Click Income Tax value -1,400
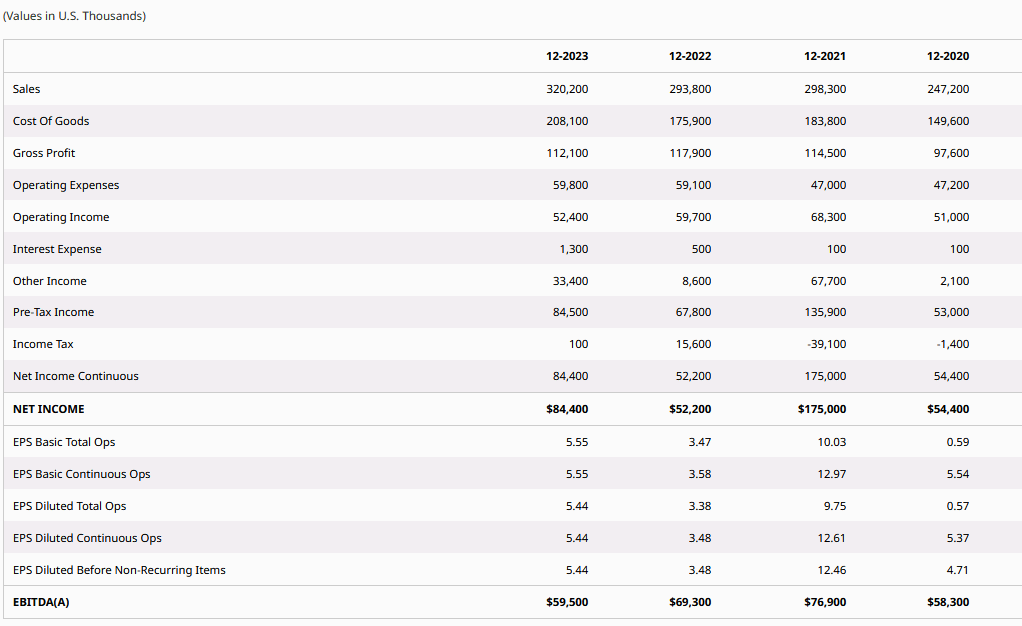Screen dimensions: 1022x626 point(953,344)
